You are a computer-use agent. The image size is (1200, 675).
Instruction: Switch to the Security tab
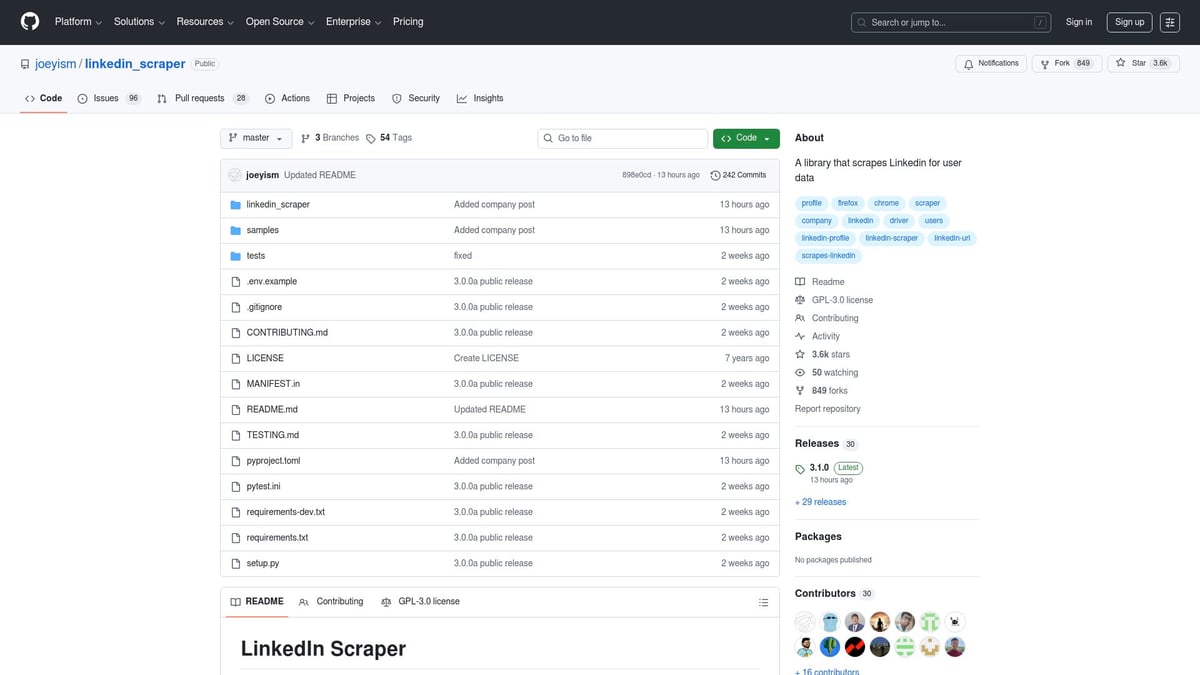point(416,98)
